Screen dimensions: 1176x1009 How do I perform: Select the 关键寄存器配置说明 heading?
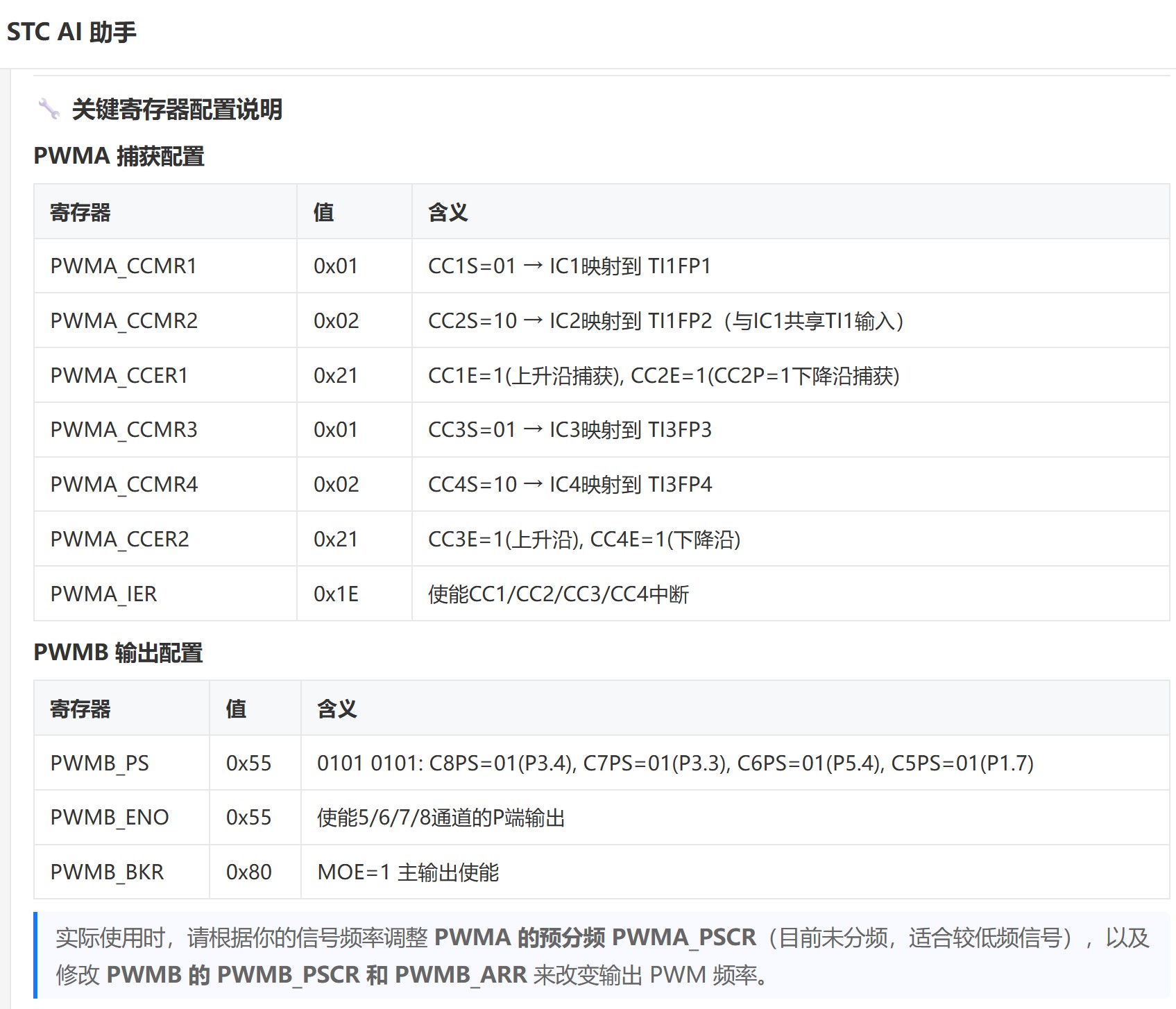pos(177,110)
